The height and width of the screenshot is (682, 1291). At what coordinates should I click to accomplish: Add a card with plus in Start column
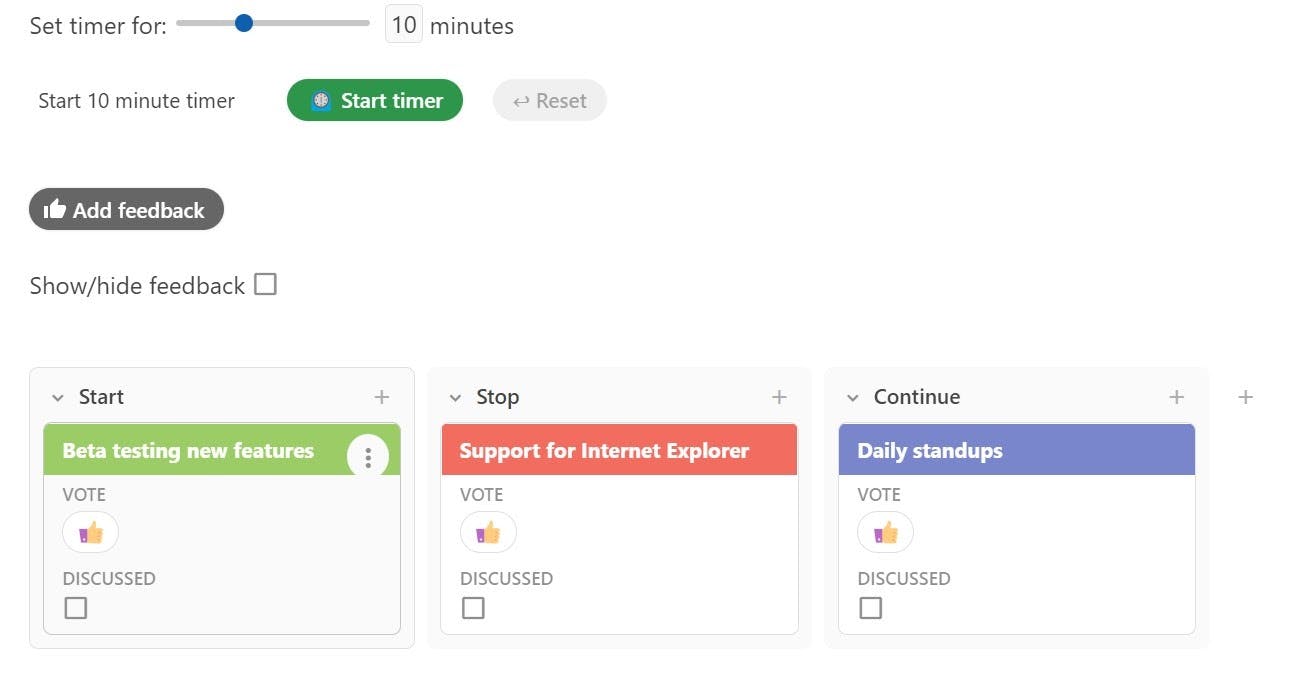click(x=382, y=397)
